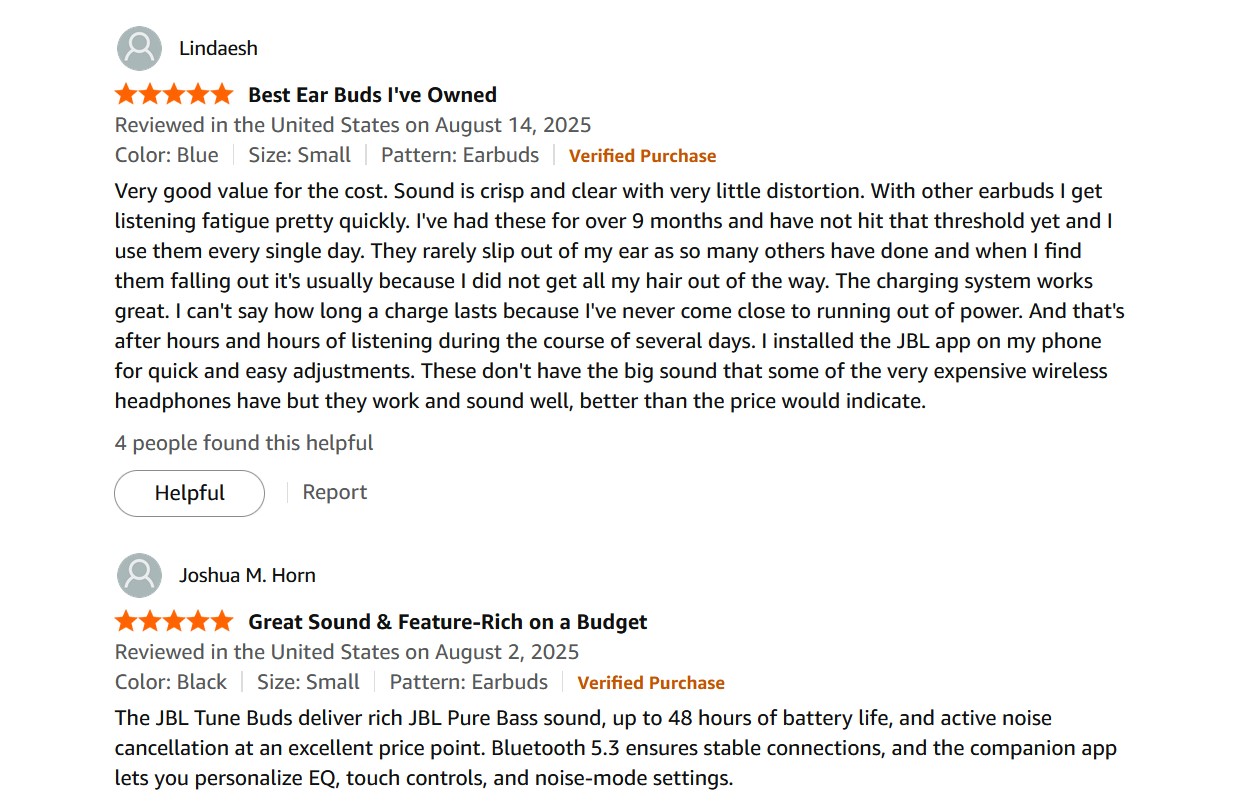
Task: Open the Joshua M. Horn profile name
Action: [x=247, y=575]
